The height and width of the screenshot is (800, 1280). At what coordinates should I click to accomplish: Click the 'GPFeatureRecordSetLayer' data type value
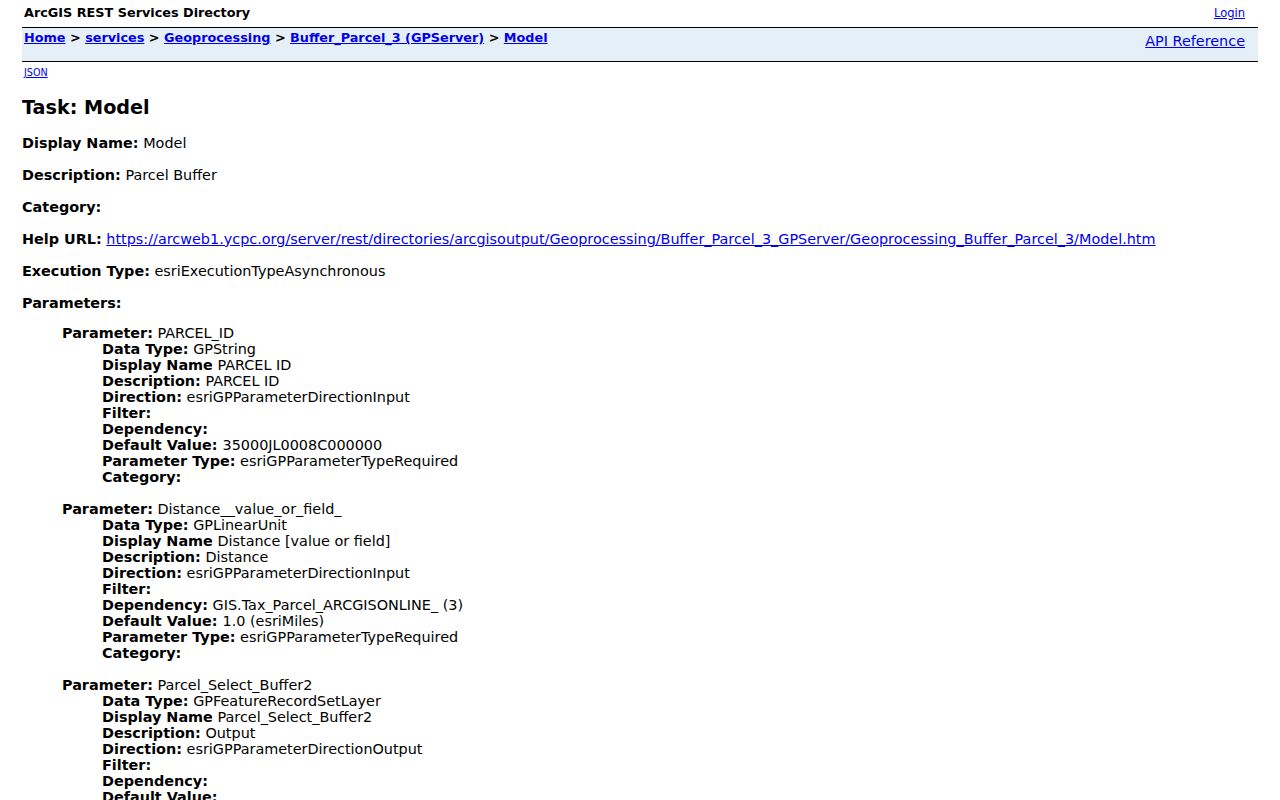tap(287, 701)
